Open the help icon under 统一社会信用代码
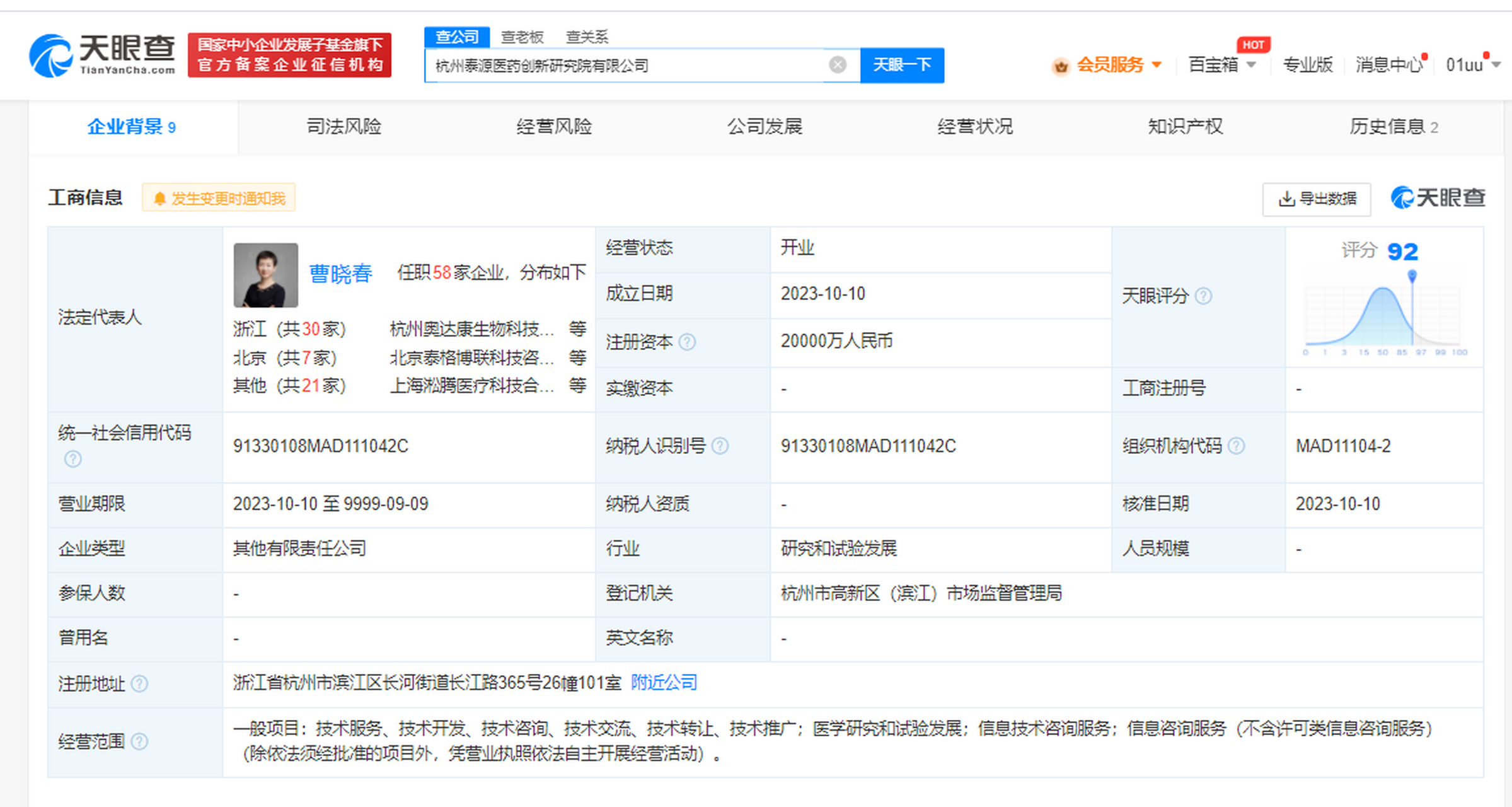The image size is (1512, 807). [73, 459]
